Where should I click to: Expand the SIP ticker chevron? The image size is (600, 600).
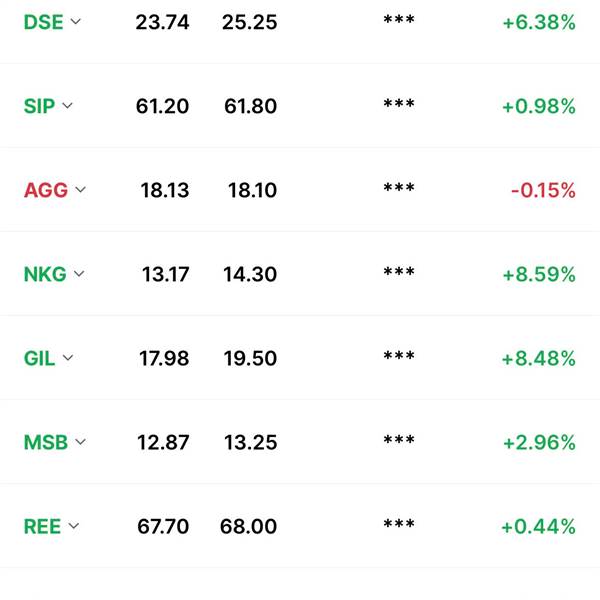coord(67,105)
